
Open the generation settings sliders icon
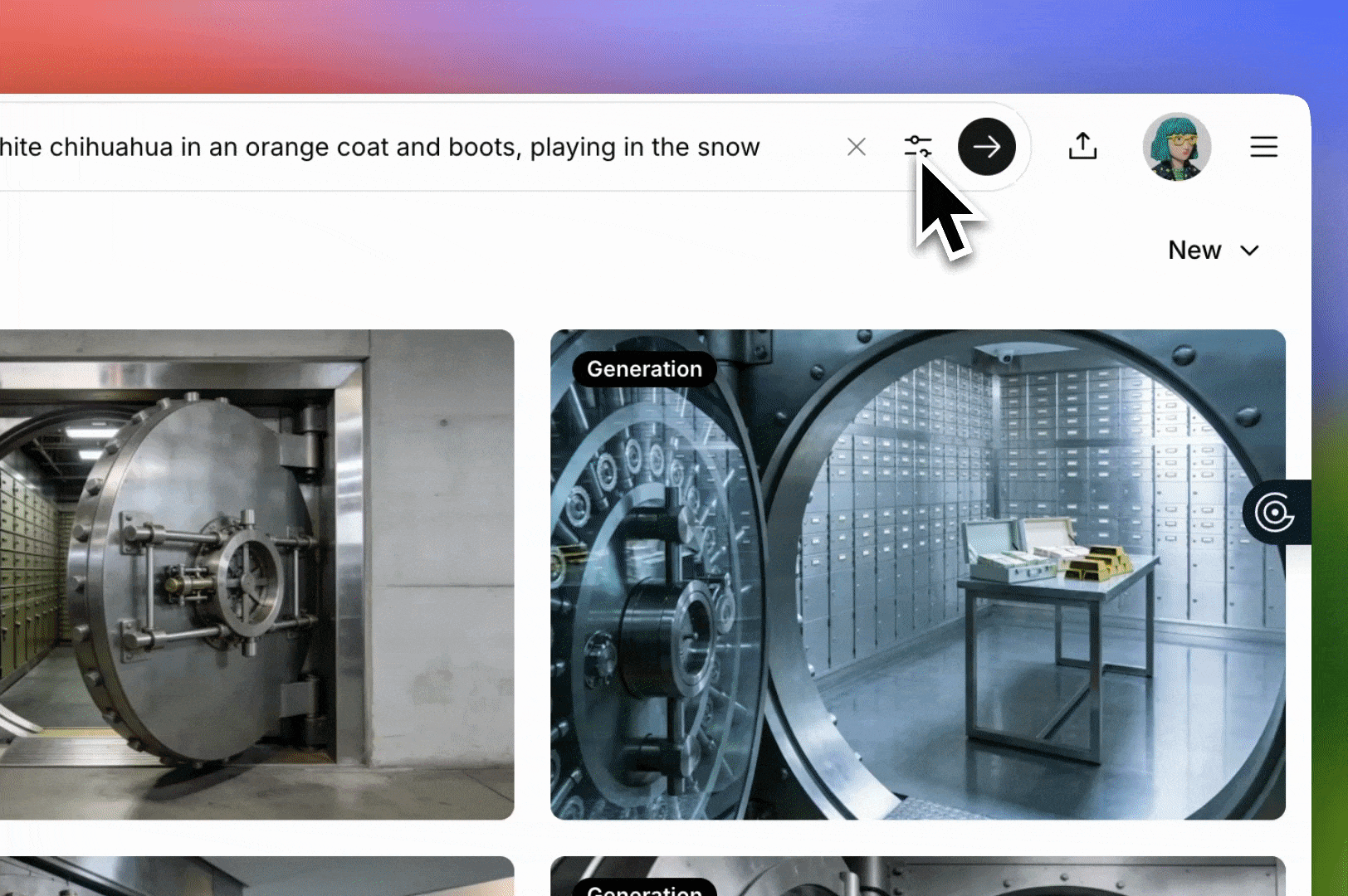click(917, 147)
